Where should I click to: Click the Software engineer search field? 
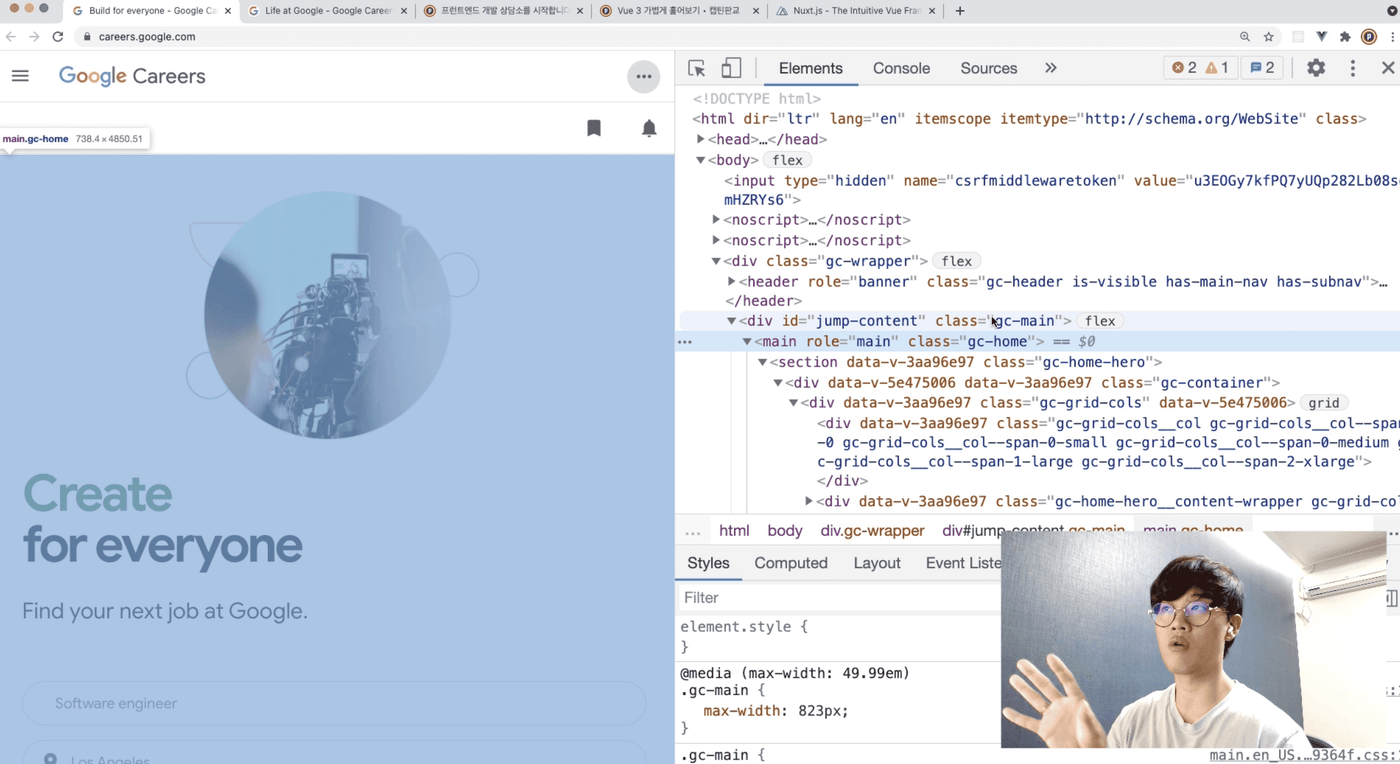pyautogui.click(x=334, y=703)
